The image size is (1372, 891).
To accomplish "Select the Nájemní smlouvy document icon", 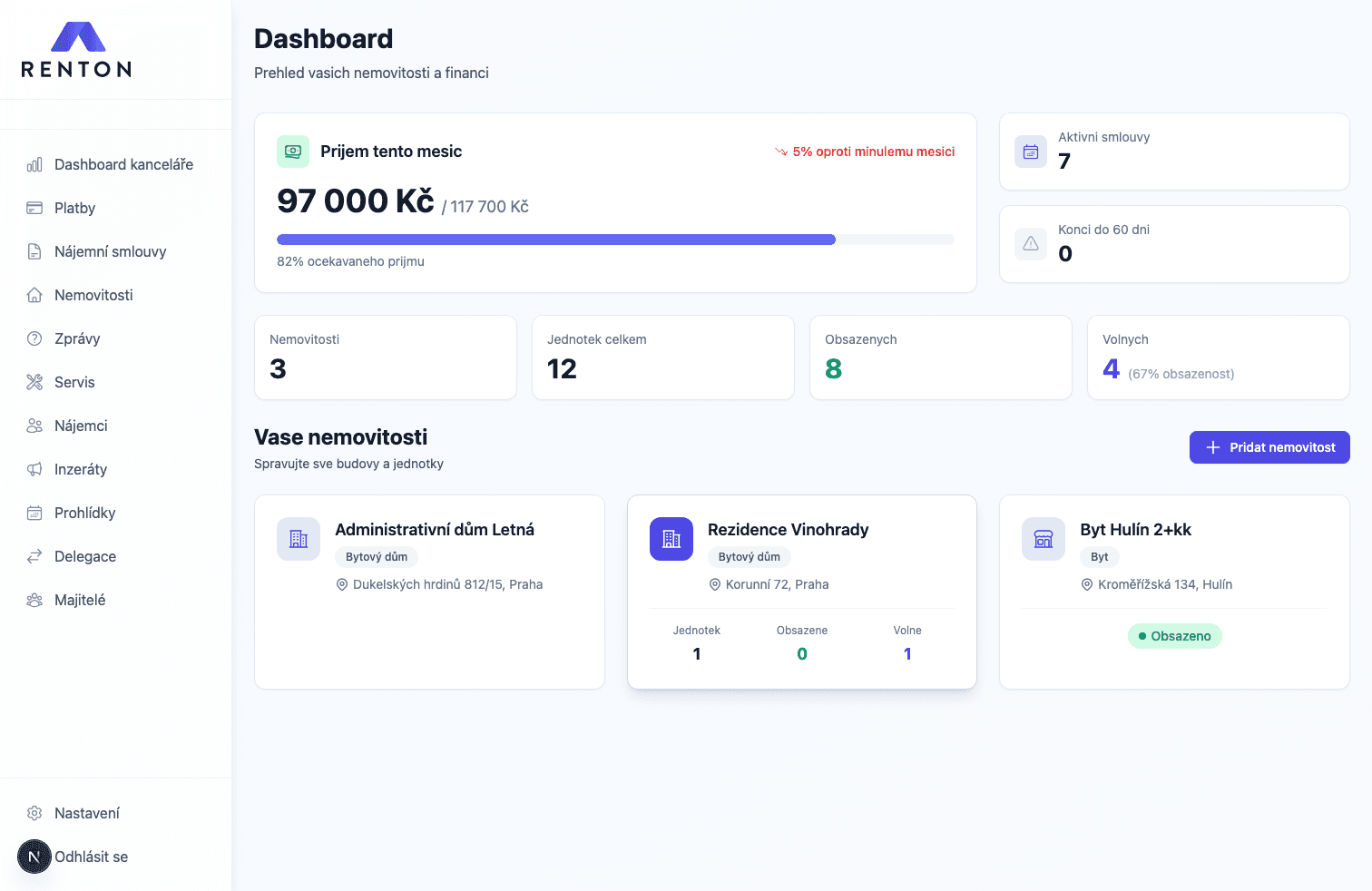I will [34, 251].
